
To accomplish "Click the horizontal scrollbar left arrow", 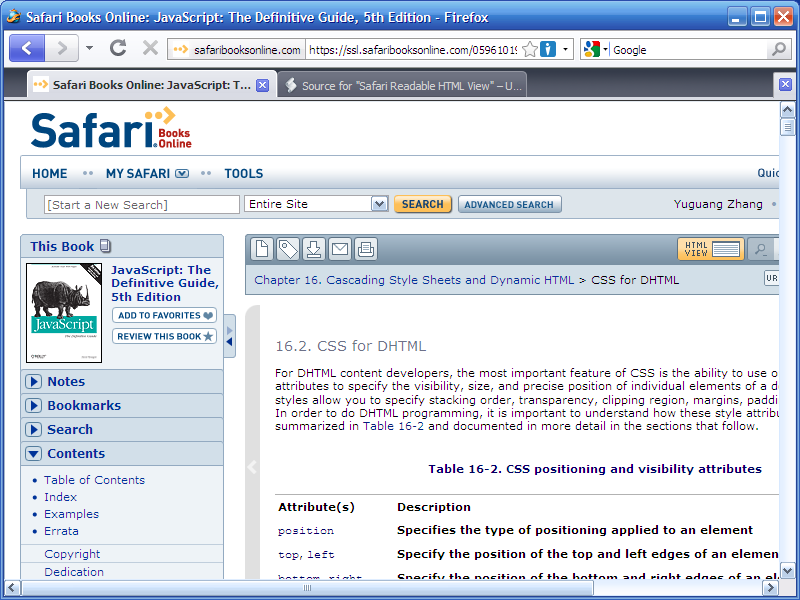I will (12, 588).
